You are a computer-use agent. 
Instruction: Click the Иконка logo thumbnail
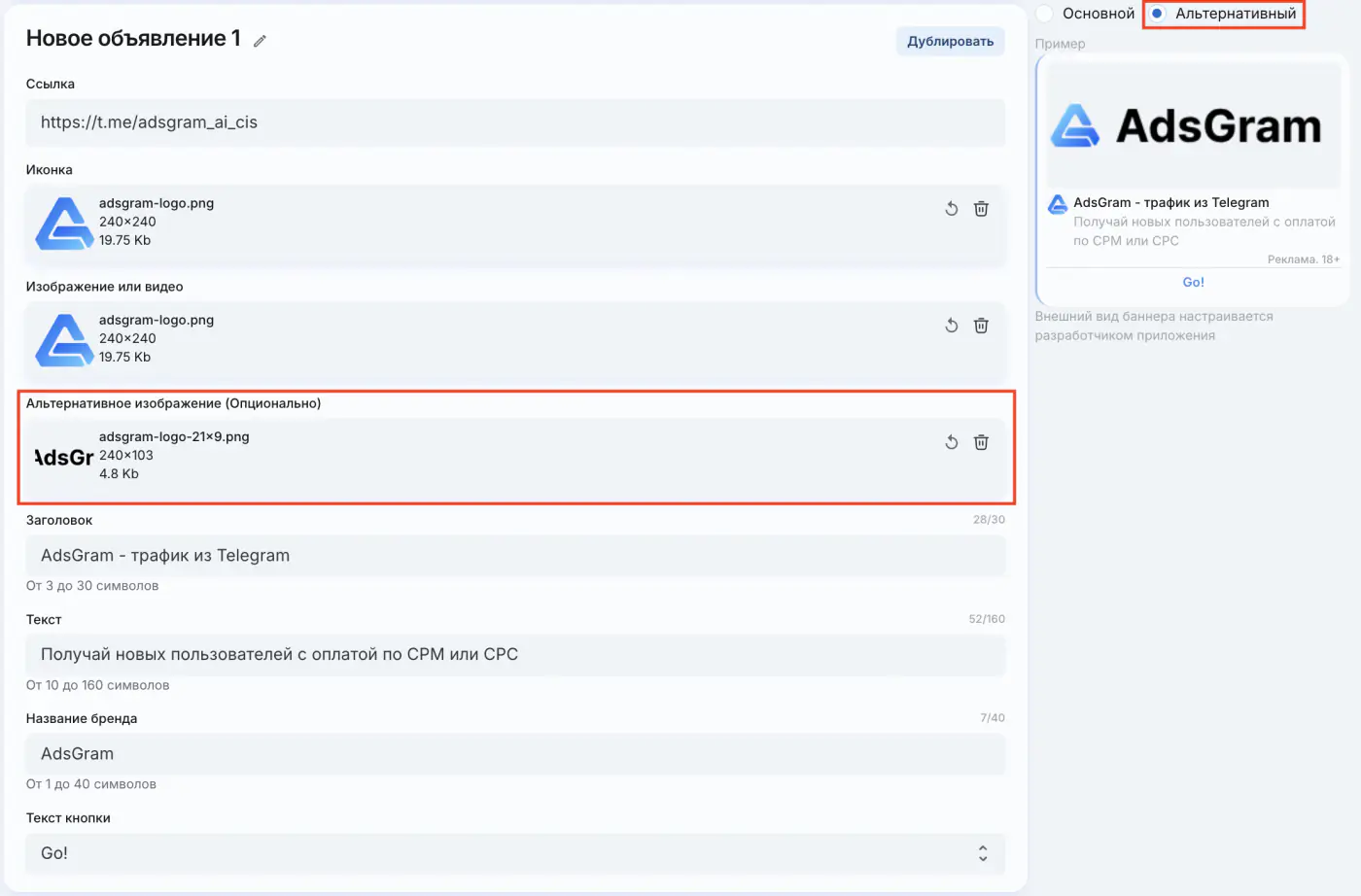click(64, 224)
